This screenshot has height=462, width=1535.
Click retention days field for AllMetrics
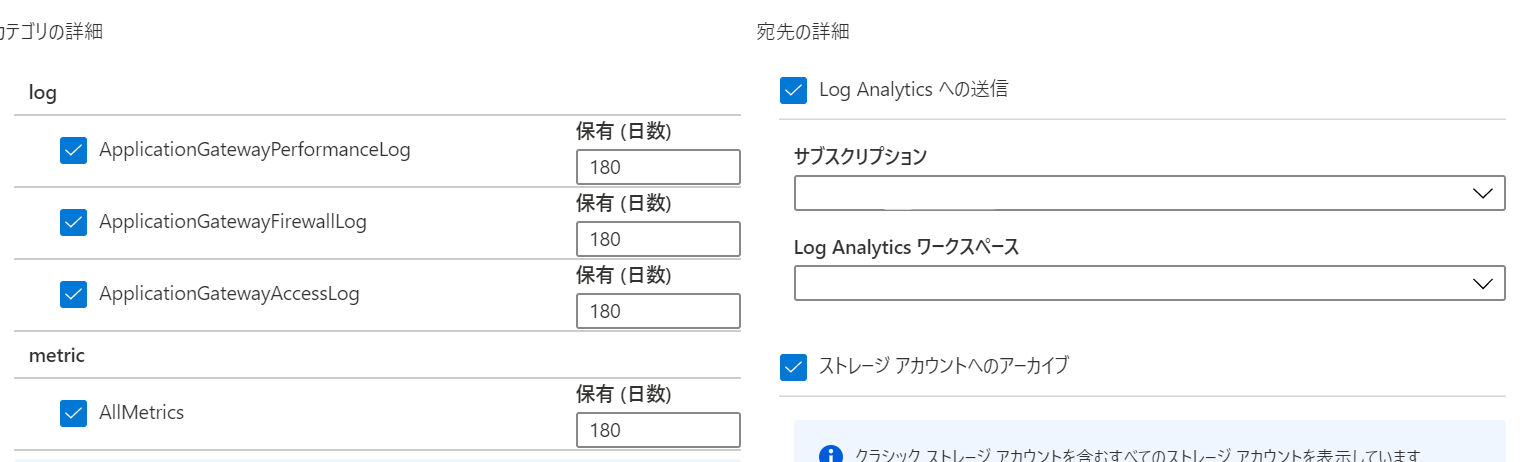658,430
